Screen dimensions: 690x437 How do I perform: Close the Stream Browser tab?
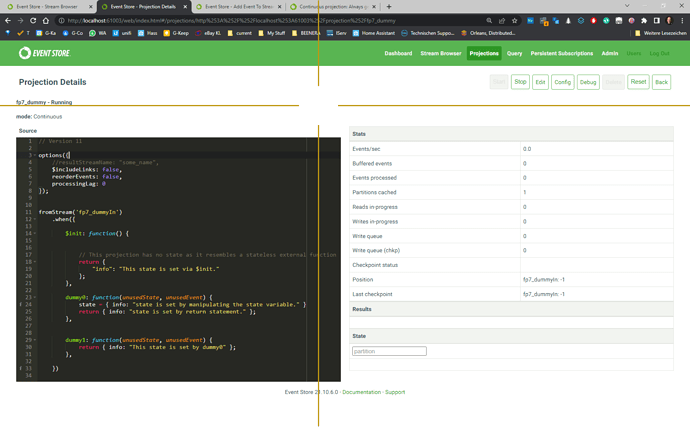pyautogui.click(x=91, y=7)
